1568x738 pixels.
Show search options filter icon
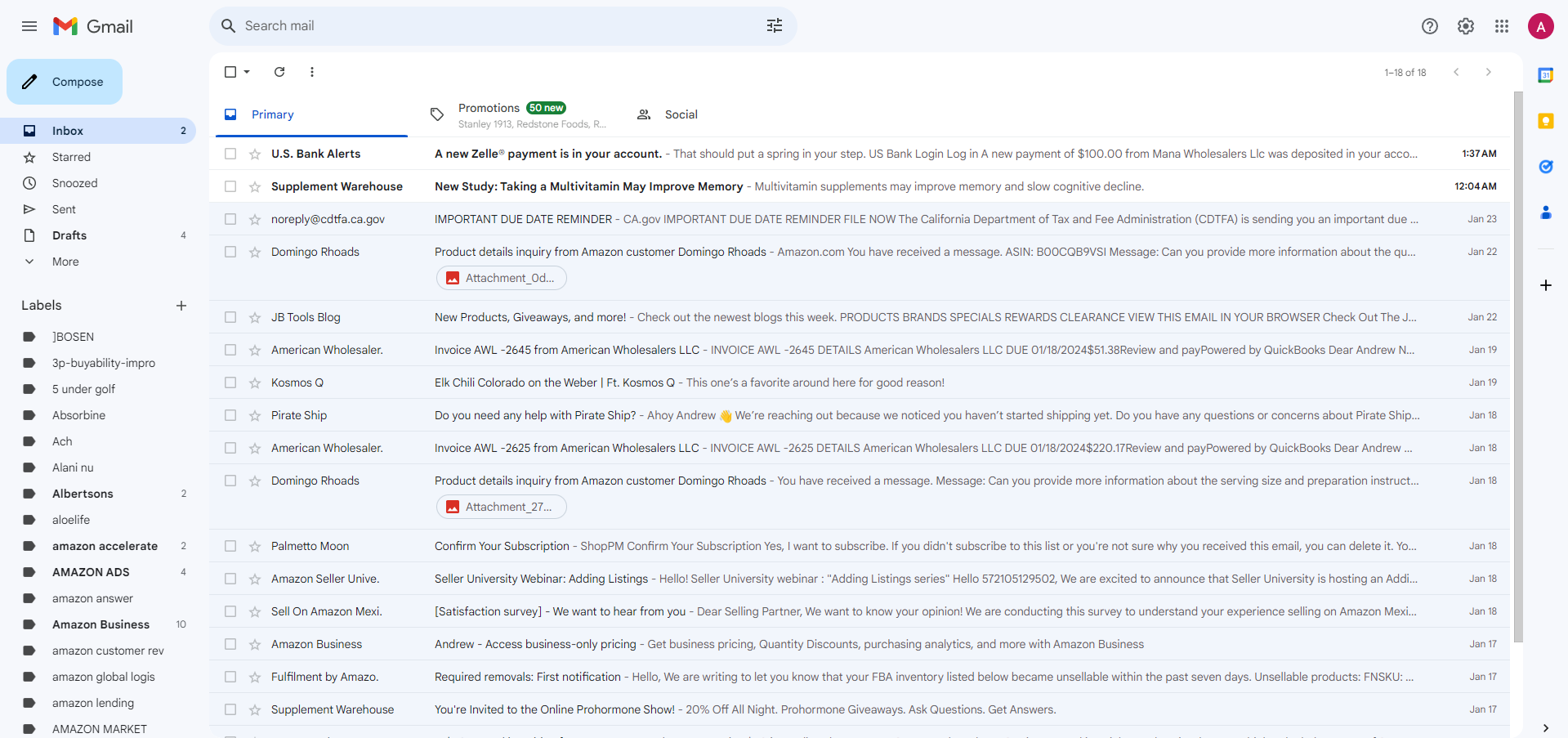click(775, 26)
